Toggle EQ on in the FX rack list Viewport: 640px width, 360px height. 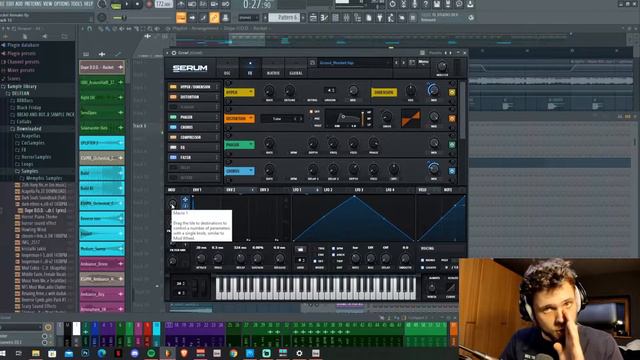tap(173, 147)
